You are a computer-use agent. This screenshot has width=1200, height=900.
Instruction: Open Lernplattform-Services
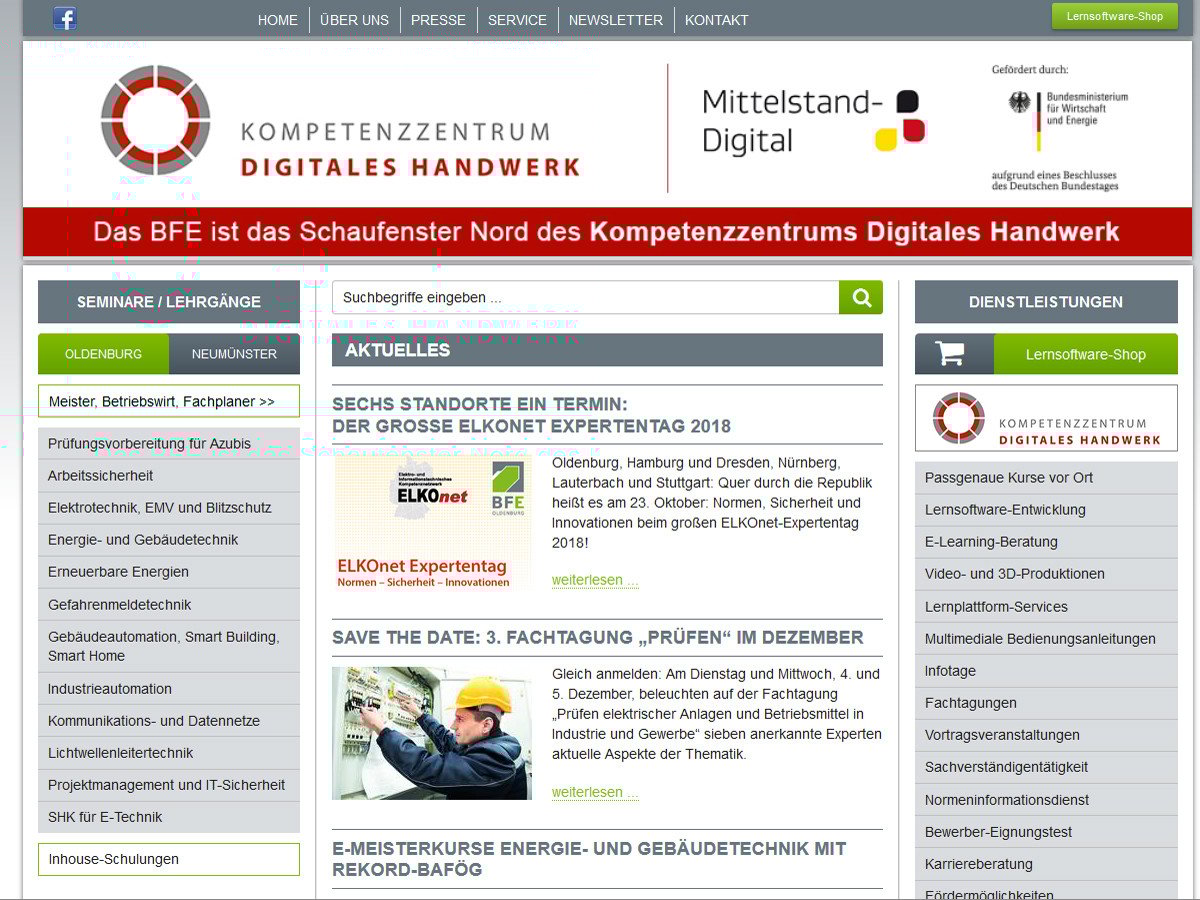click(x=1046, y=607)
